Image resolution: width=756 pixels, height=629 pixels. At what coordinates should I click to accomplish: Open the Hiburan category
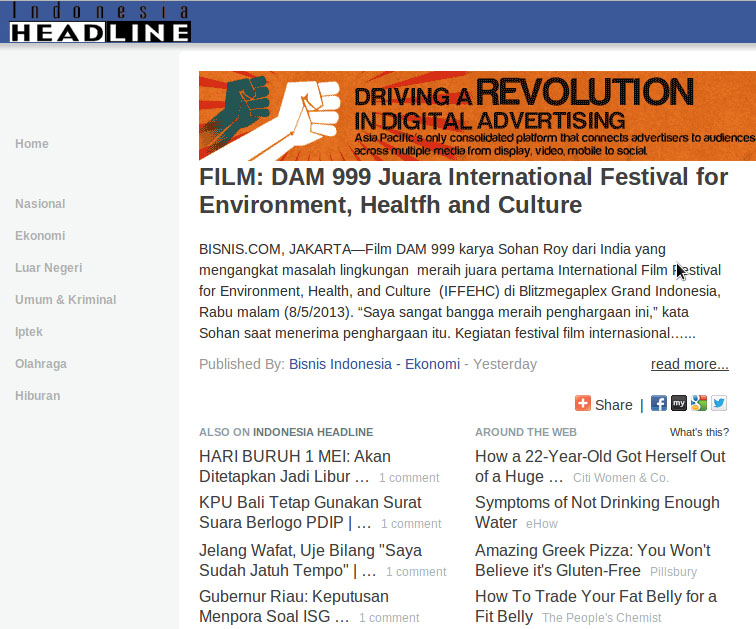(x=37, y=396)
